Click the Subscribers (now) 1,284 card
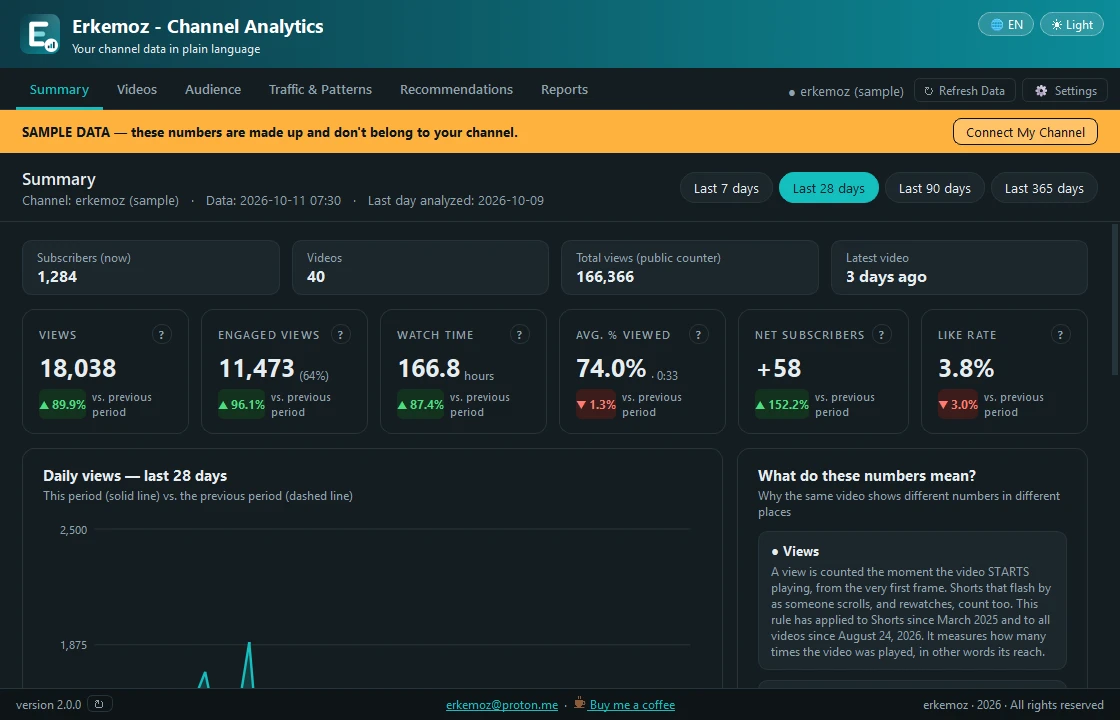The height and width of the screenshot is (720, 1120). pos(151,267)
